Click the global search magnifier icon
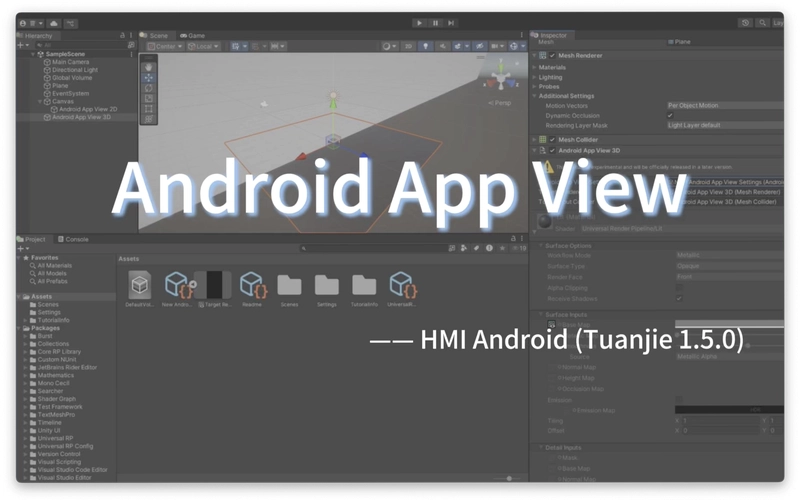 click(x=762, y=23)
